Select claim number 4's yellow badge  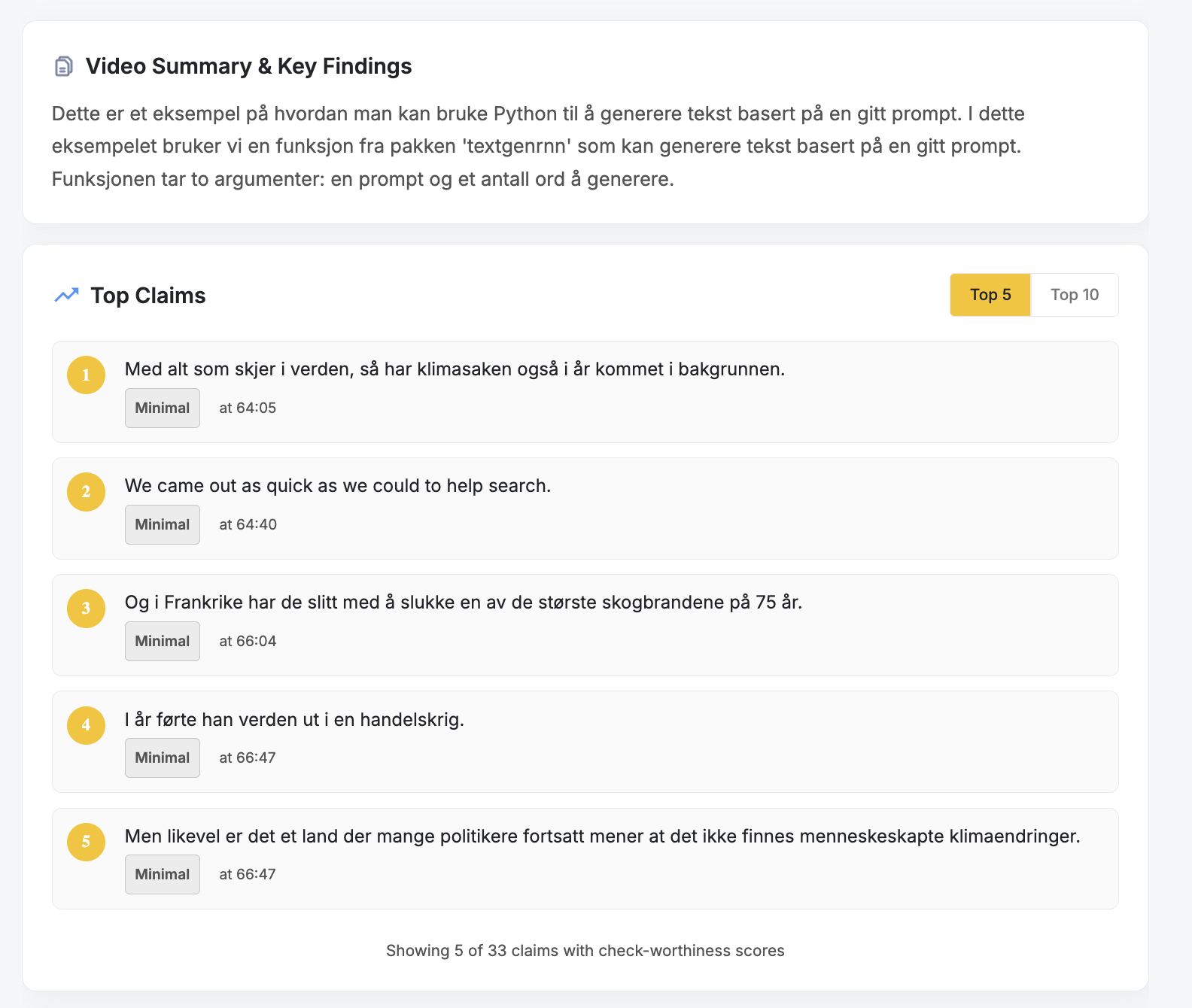(x=86, y=725)
